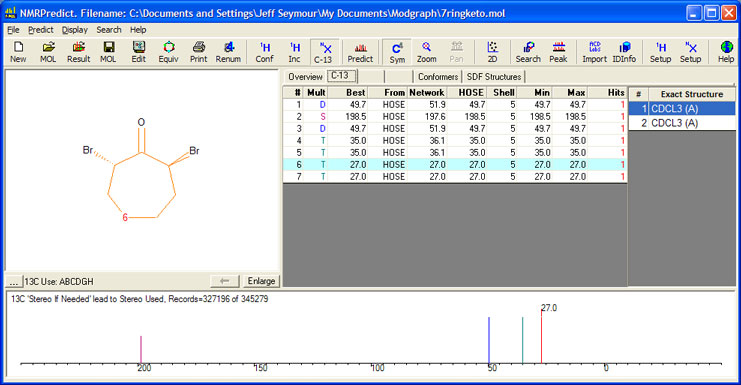Select row 2 with shift 198.5
The width and height of the screenshot is (741, 385).
[x=455, y=117]
